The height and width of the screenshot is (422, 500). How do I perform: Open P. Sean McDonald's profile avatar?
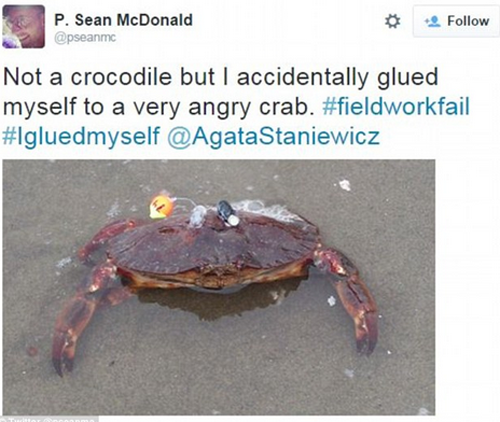[23, 27]
